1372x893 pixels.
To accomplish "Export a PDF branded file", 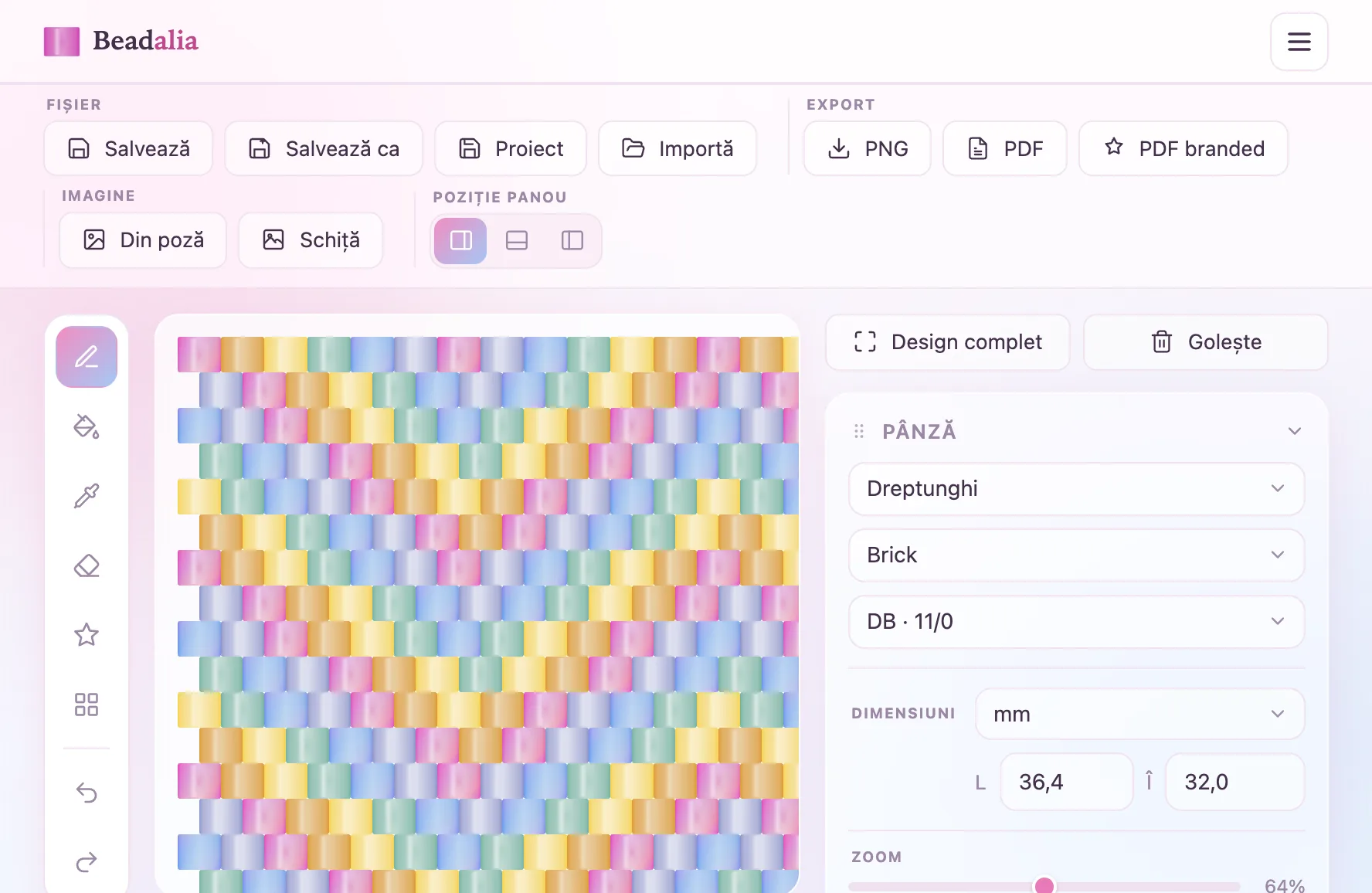I will pos(1184,148).
